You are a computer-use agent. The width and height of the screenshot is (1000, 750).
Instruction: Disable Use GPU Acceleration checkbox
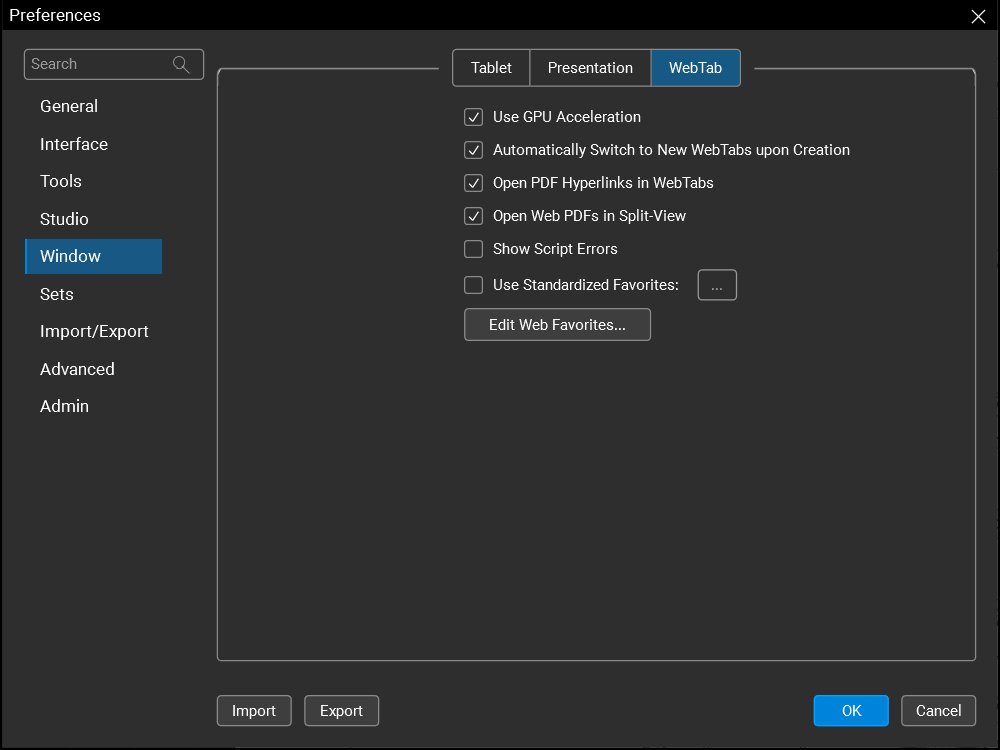click(474, 117)
